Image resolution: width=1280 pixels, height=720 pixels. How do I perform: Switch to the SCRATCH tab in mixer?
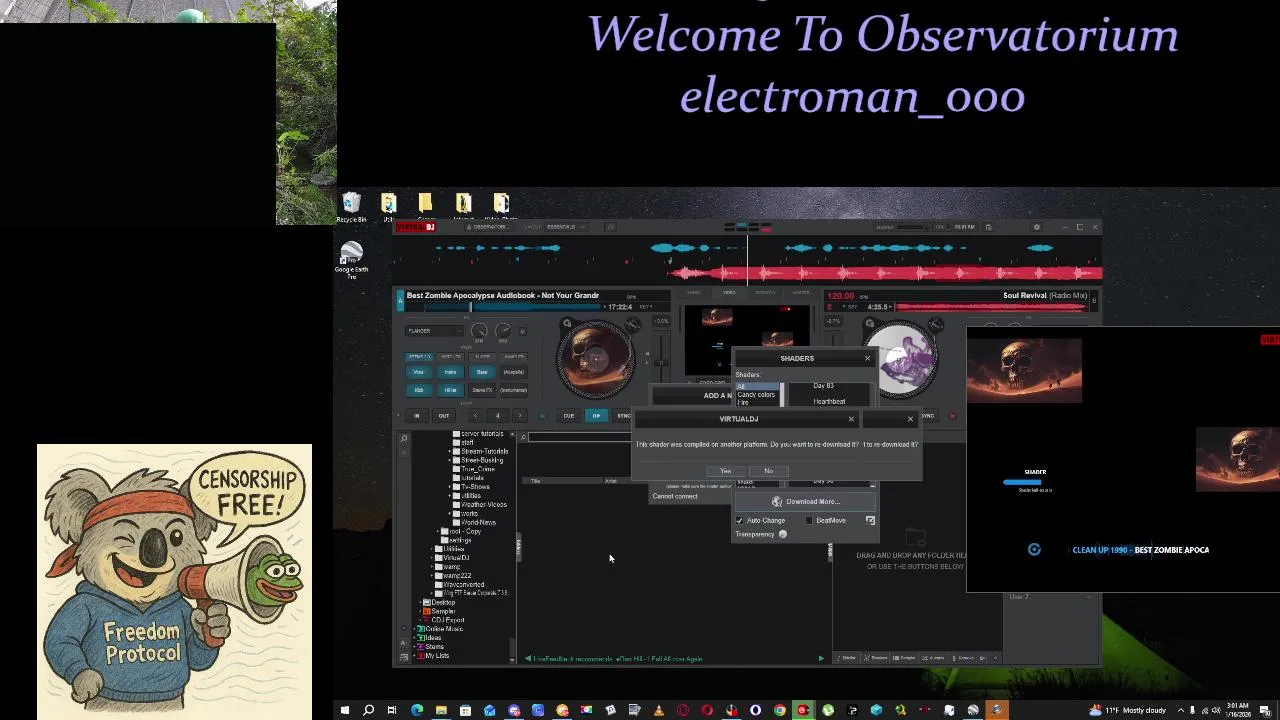[x=765, y=293]
